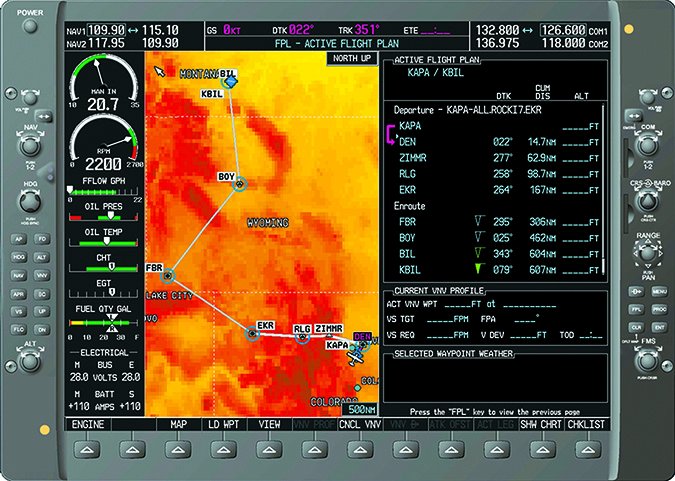
Task: Click the UP key on the autopilot panel
Action: coord(42,312)
